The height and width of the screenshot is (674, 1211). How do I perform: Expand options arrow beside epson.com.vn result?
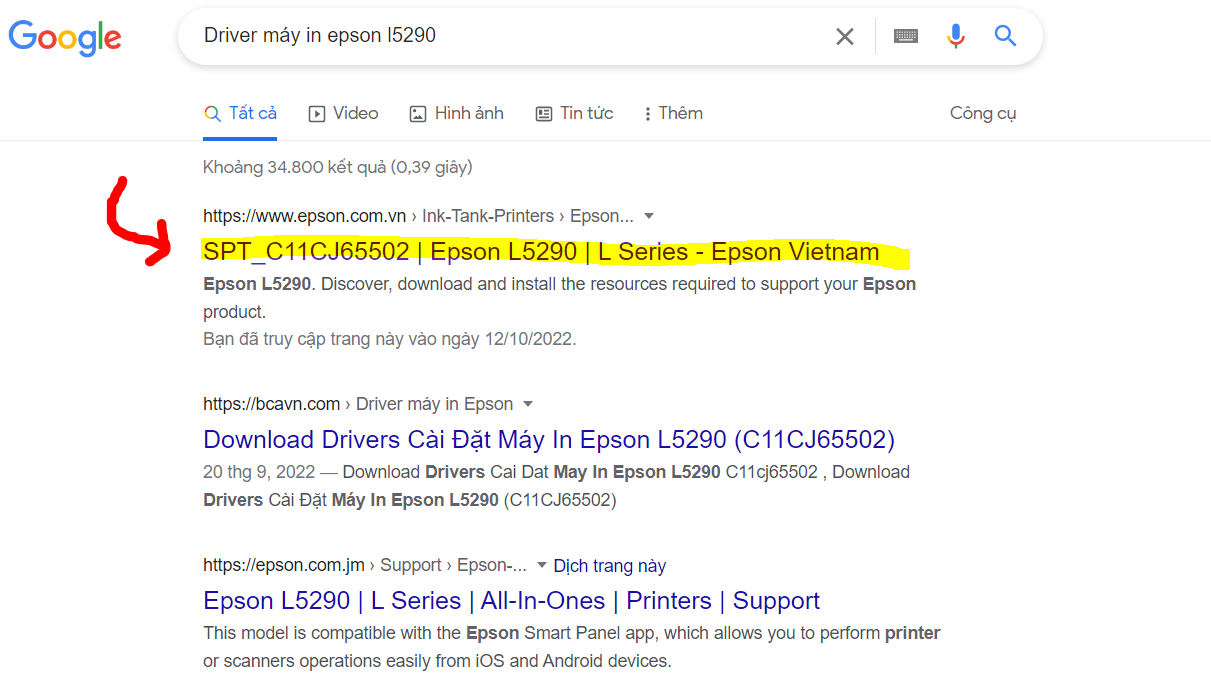click(649, 216)
